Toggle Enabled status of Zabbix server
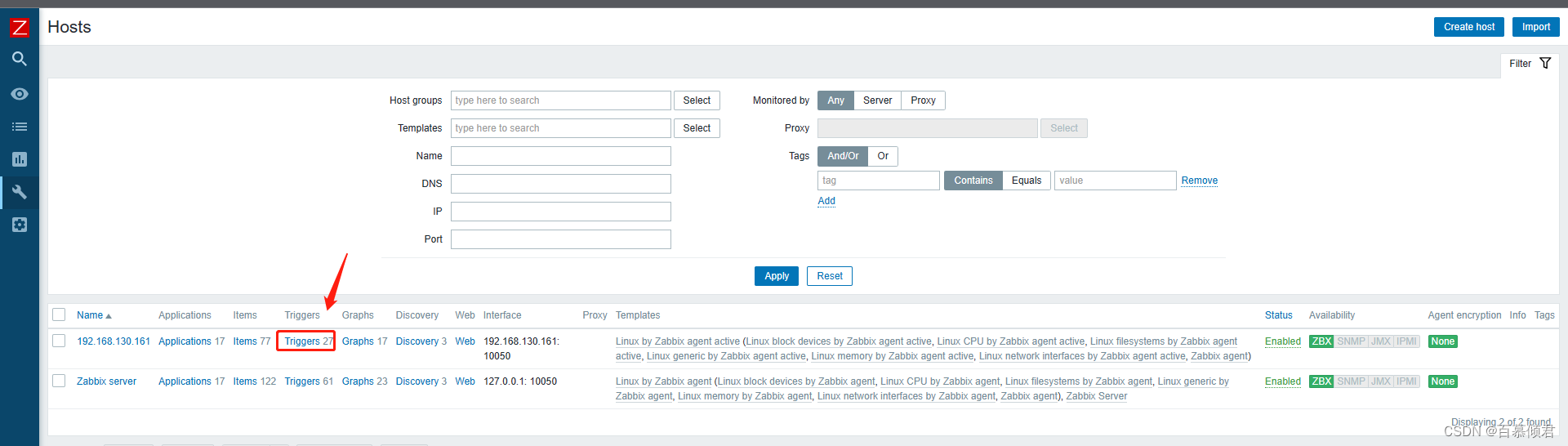This screenshot has height=446, width=1568. coord(1283,381)
